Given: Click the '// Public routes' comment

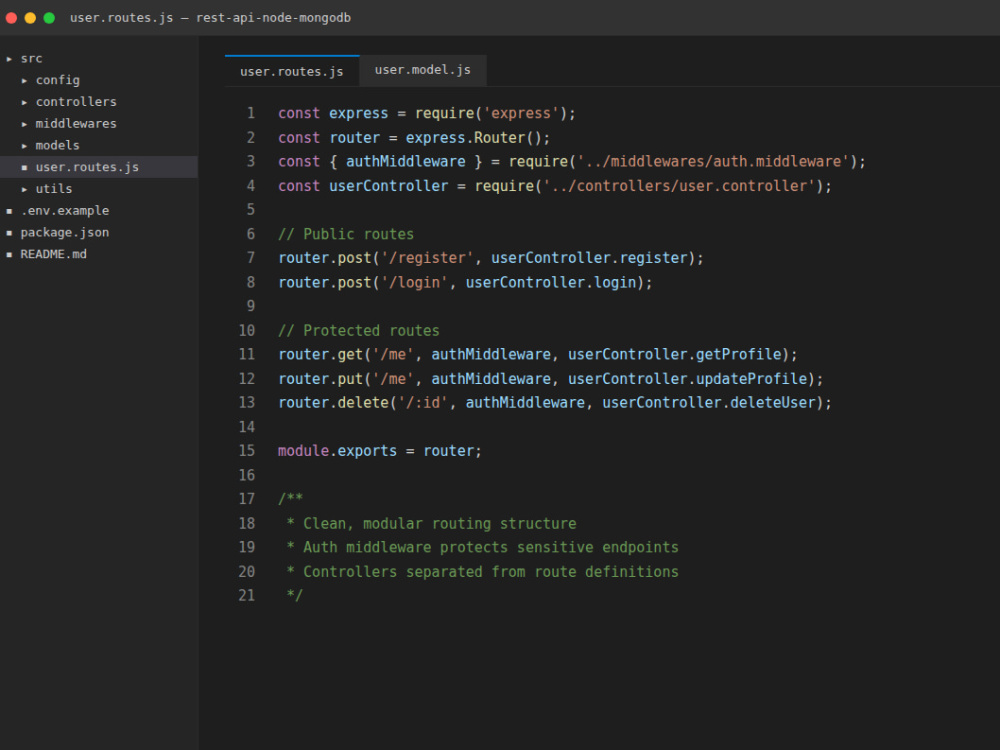Looking at the screenshot, I should [346, 234].
